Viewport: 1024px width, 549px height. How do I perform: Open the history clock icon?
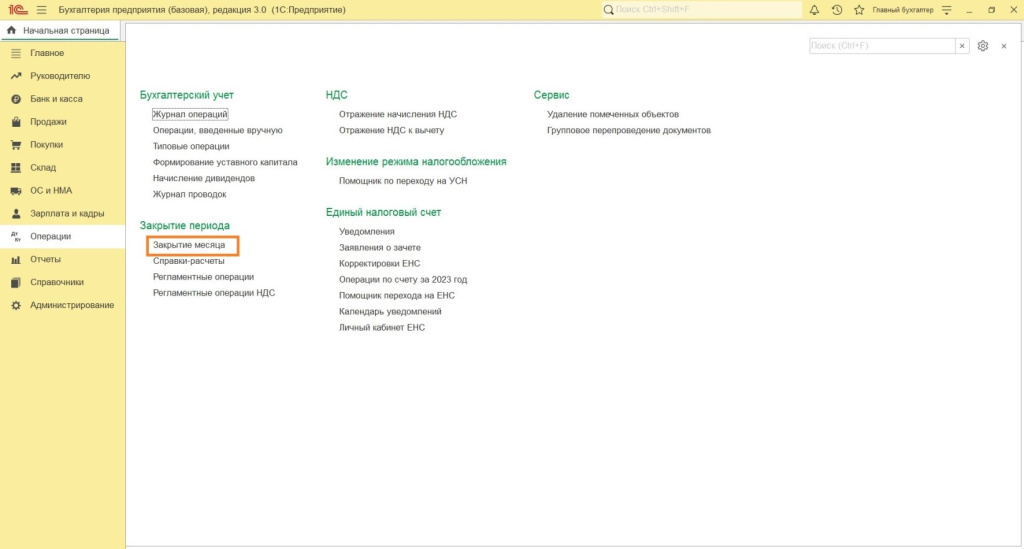[x=837, y=10]
